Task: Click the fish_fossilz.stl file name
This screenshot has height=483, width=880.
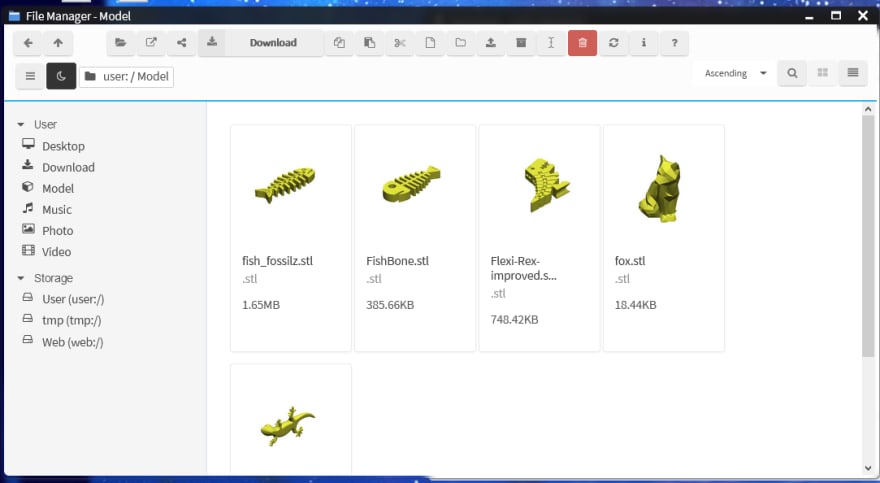Action: point(277,261)
